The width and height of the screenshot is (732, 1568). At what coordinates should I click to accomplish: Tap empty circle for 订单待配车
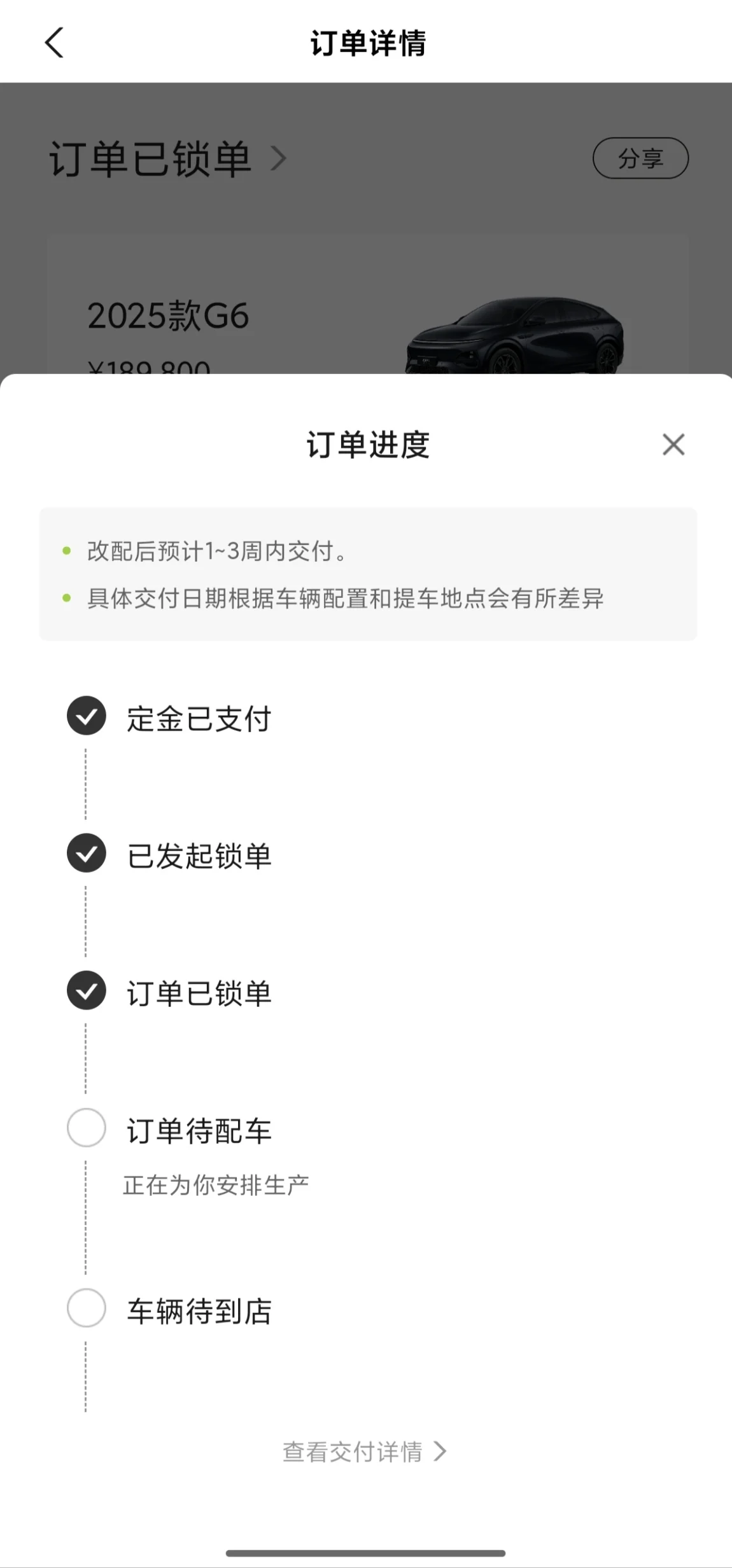click(87, 1127)
